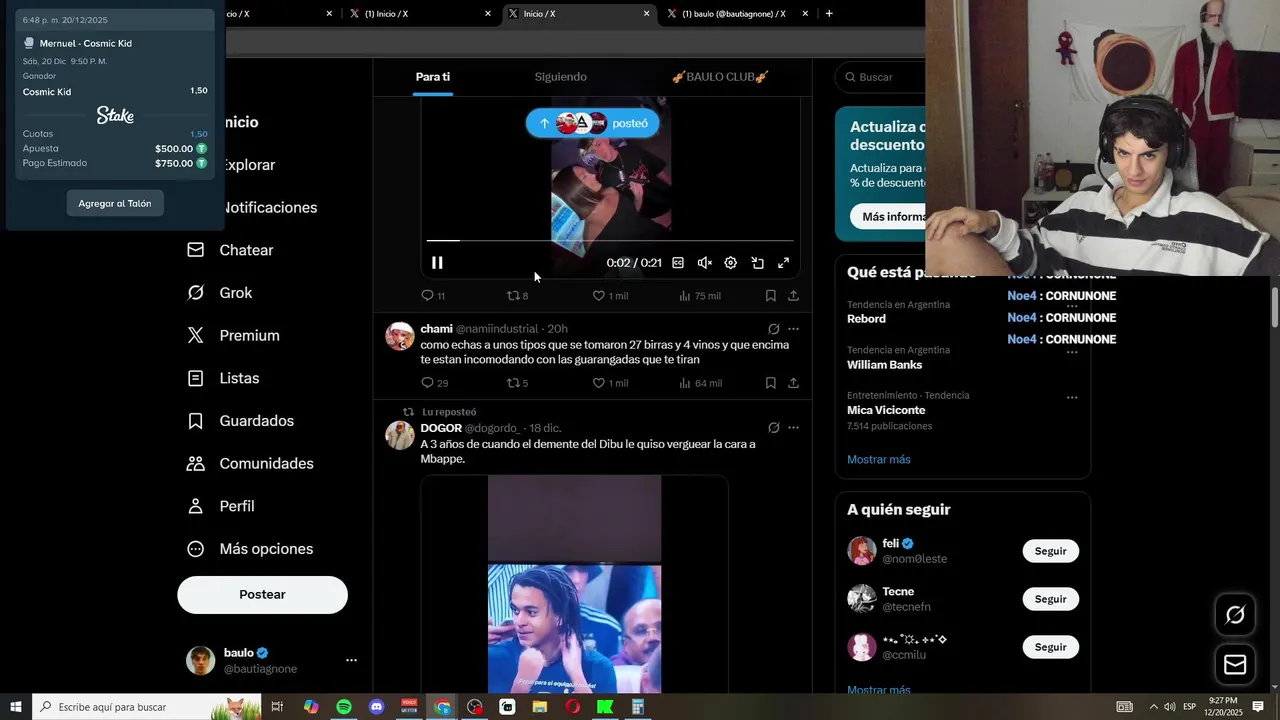
Task: Open more options on chami's post
Action: [793, 329]
